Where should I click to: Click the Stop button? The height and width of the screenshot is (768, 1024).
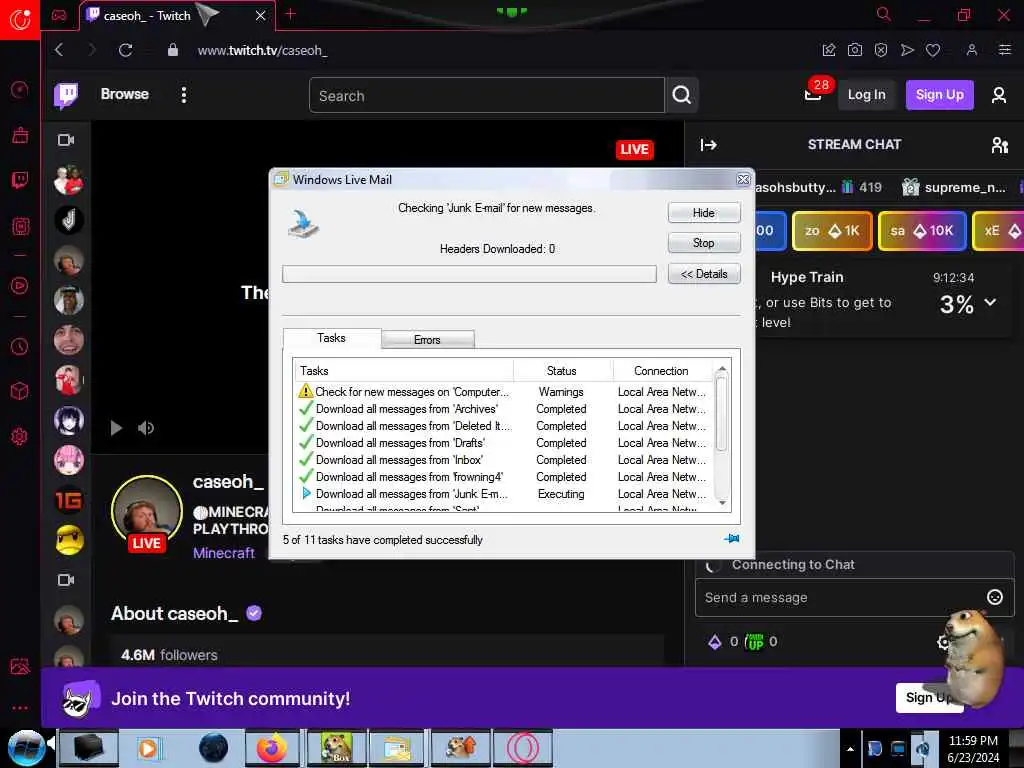[704, 243]
